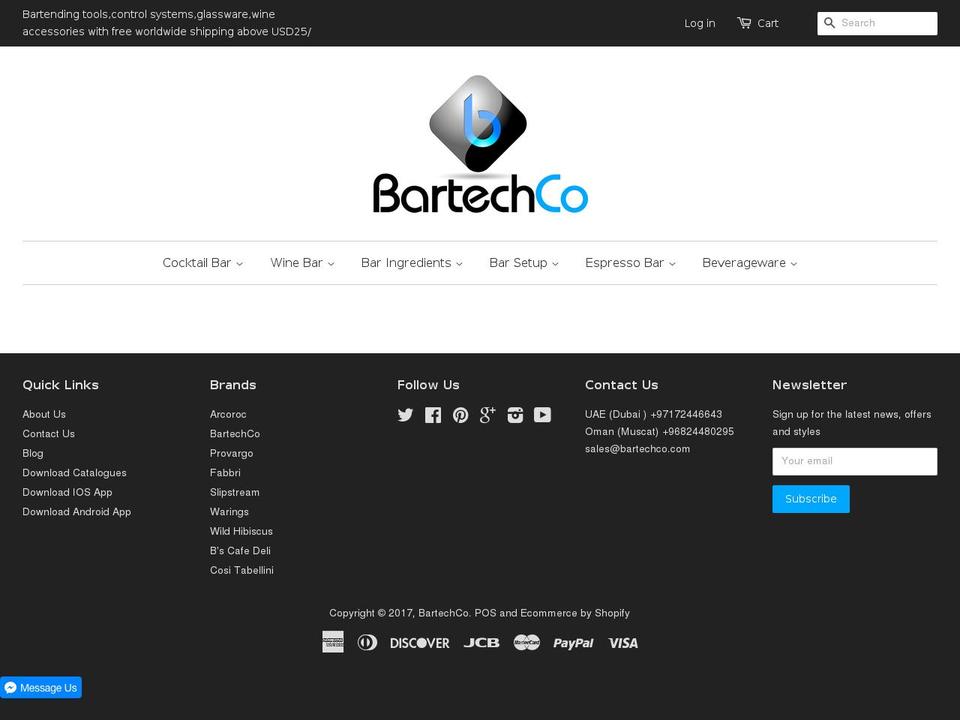960x720 pixels.
Task: Open the Provargo brand link
Action: 231,454
